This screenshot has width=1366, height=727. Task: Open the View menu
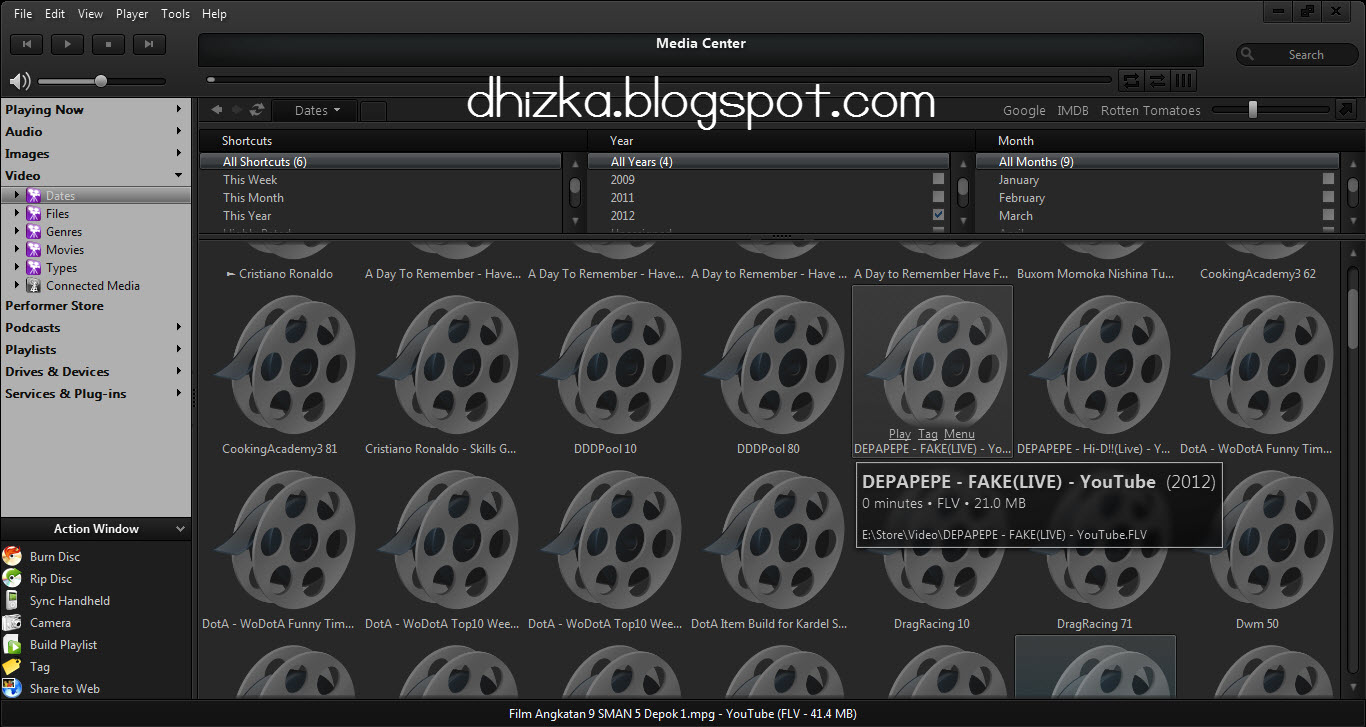click(90, 14)
